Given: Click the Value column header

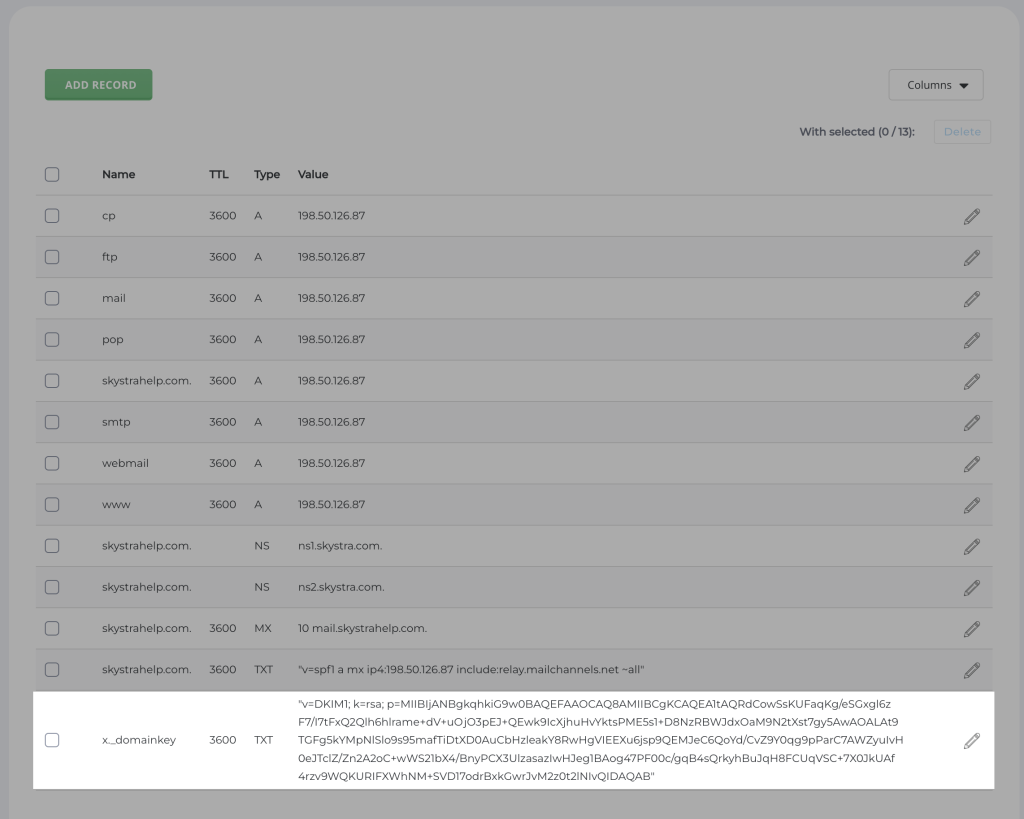Looking at the screenshot, I should click(x=313, y=174).
